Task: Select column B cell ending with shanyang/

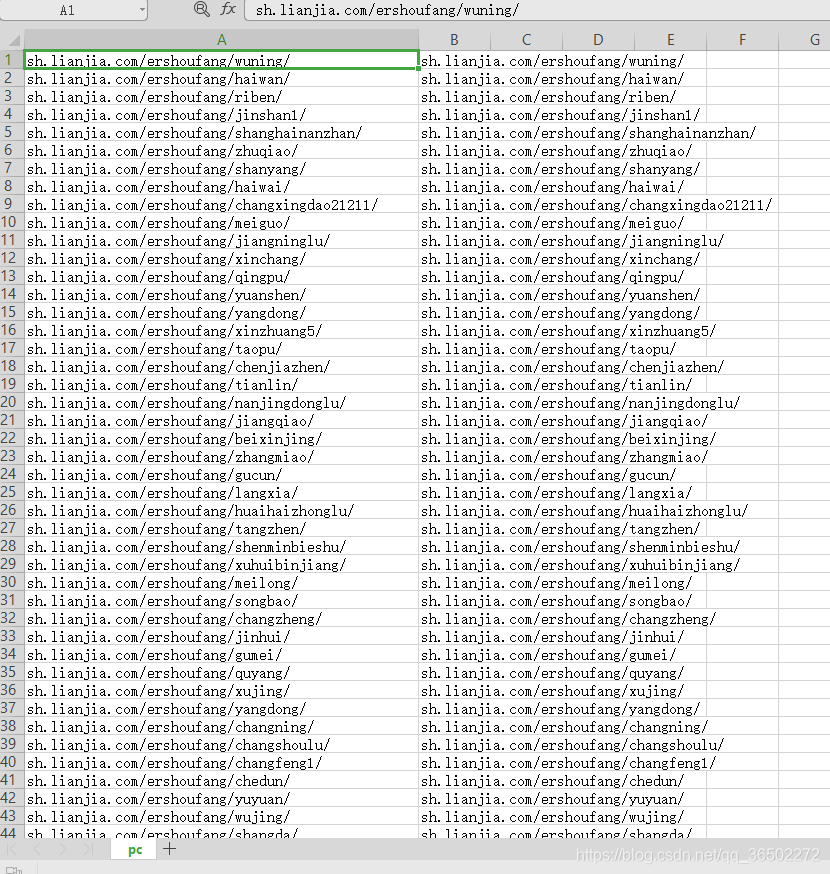Action: 454,168
